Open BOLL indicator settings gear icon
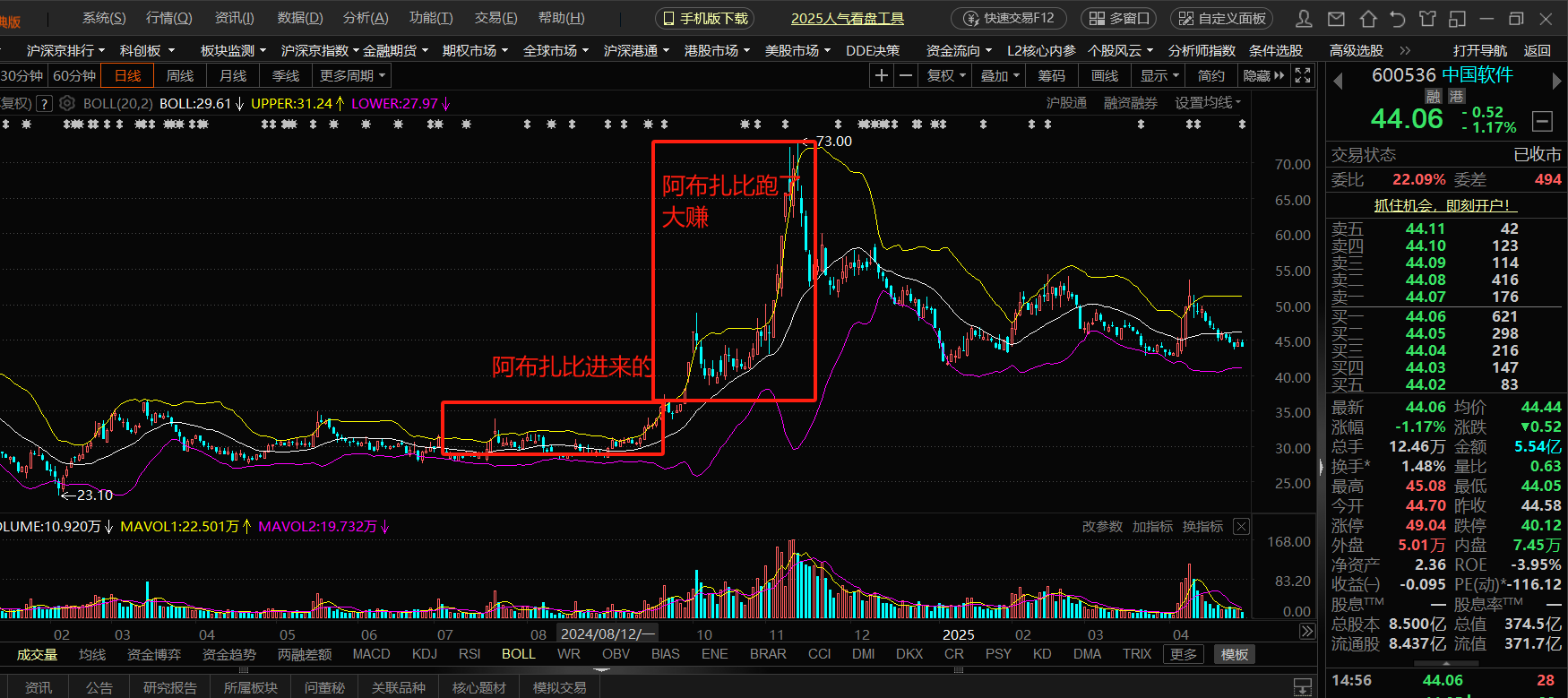Image resolution: width=1568 pixels, height=698 pixels. point(67,103)
